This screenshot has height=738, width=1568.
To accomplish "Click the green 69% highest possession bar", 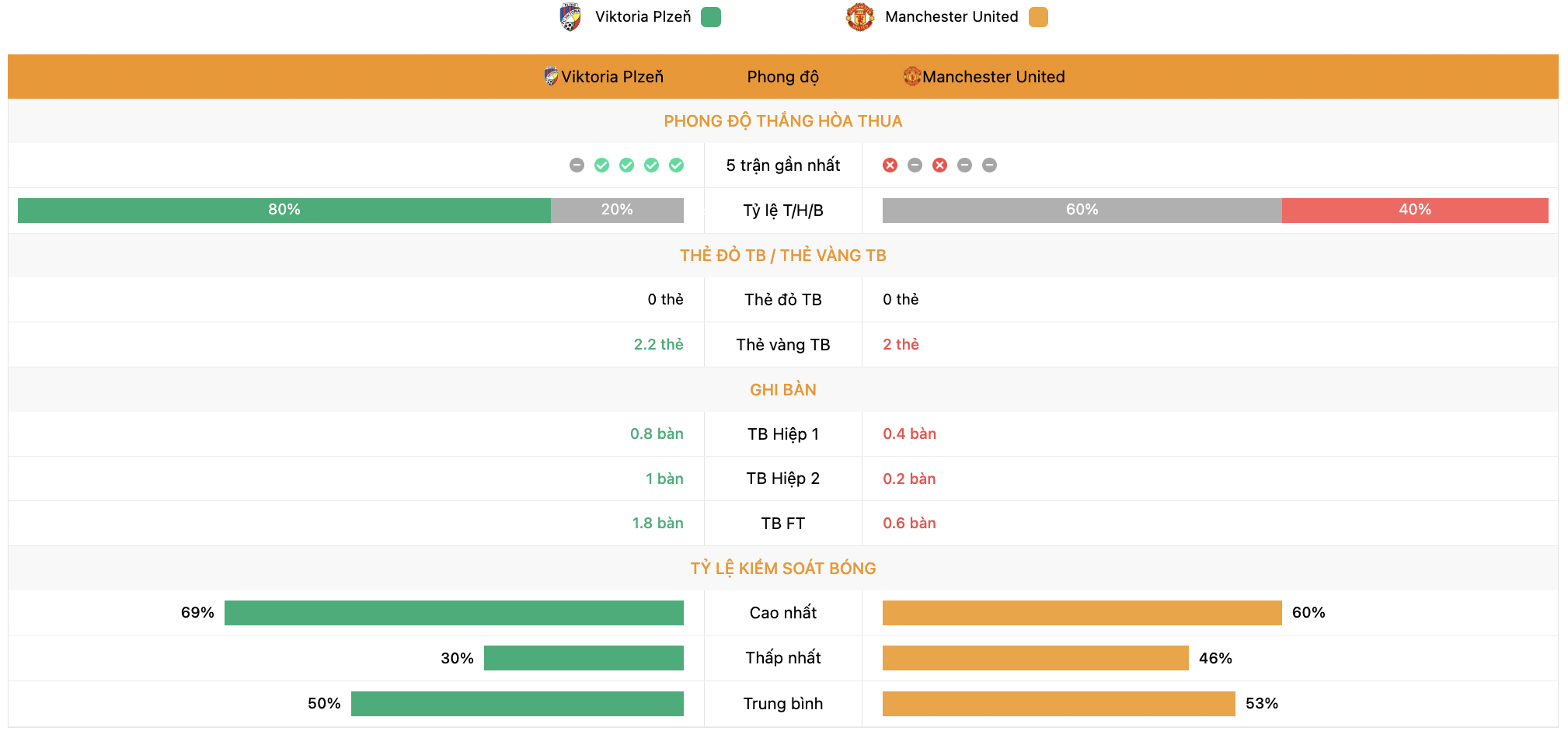I will (454, 613).
